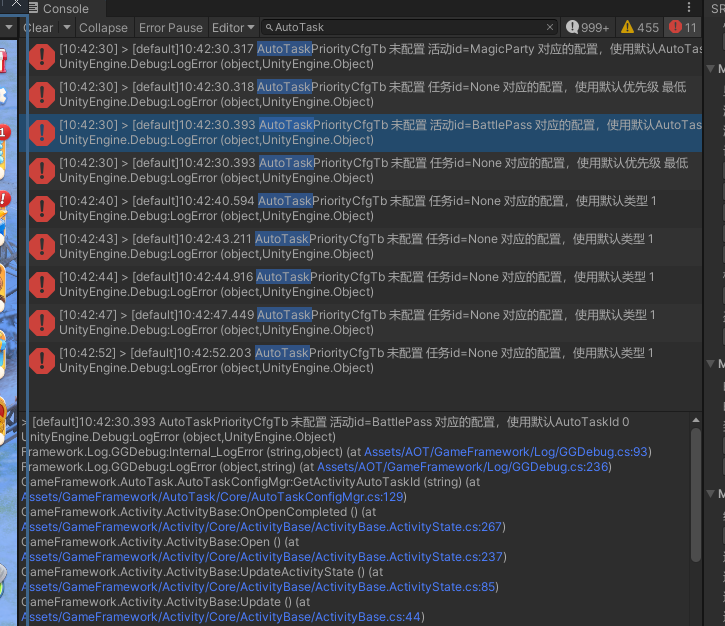Viewport: 725px width, 626px height.
Task: Select the 10:42:30.318 log entry
Action: [361, 94]
